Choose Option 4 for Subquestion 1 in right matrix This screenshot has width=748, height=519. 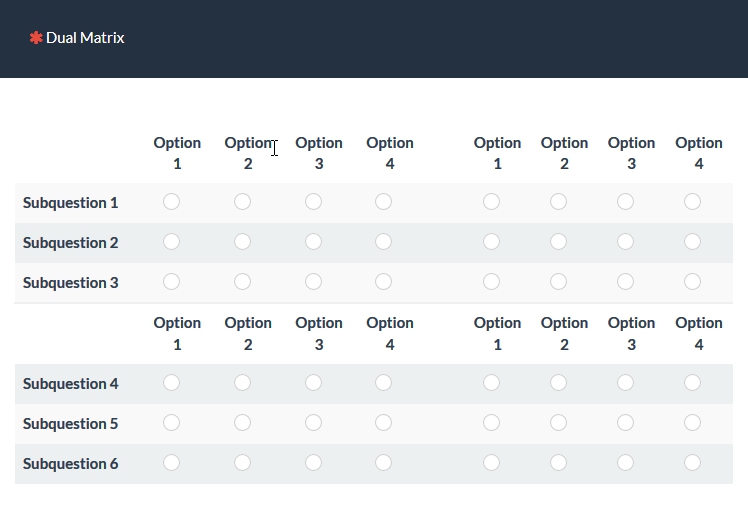point(692,202)
